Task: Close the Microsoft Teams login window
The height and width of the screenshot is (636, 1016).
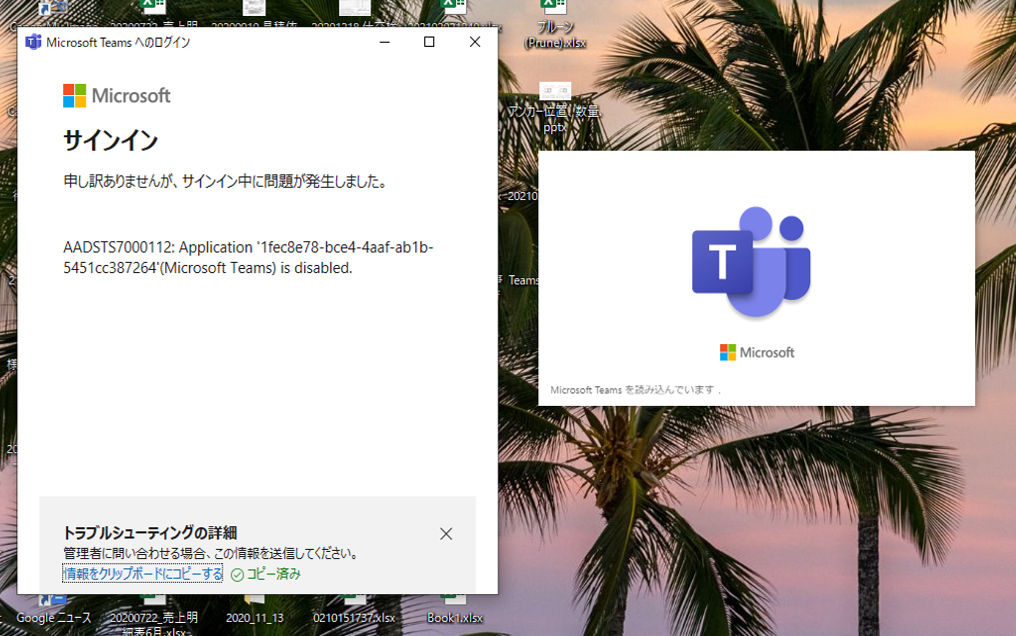Action: [x=475, y=42]
